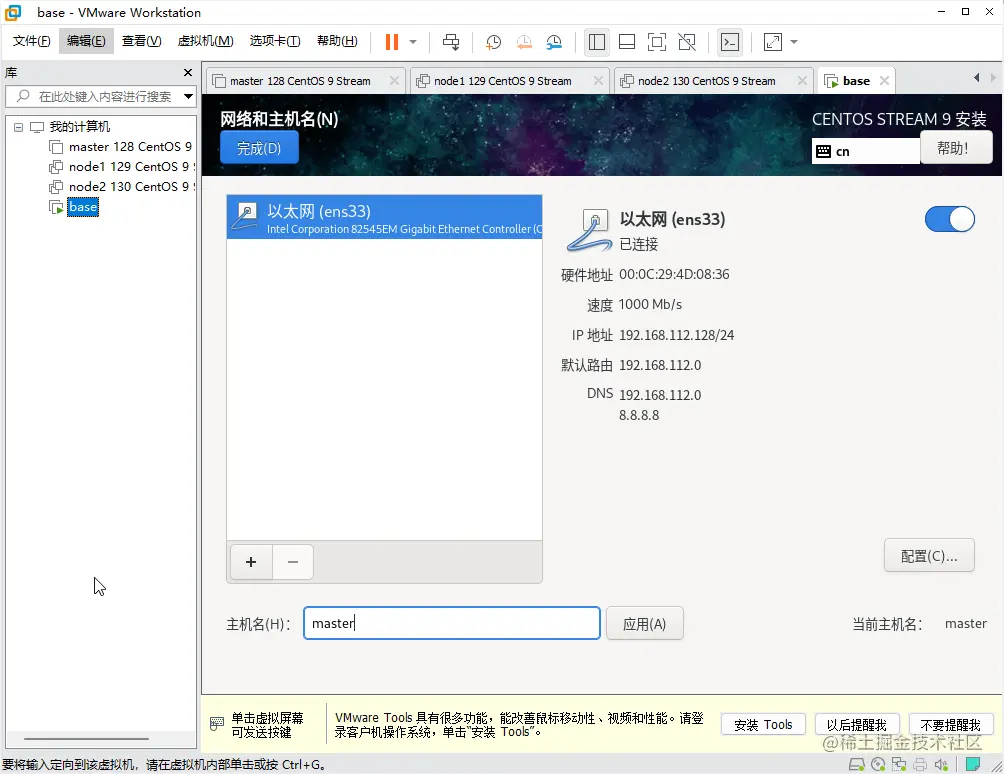Add a network device with plus button
This screenshot has width=1004, height=774.
[x=251, y=562]
